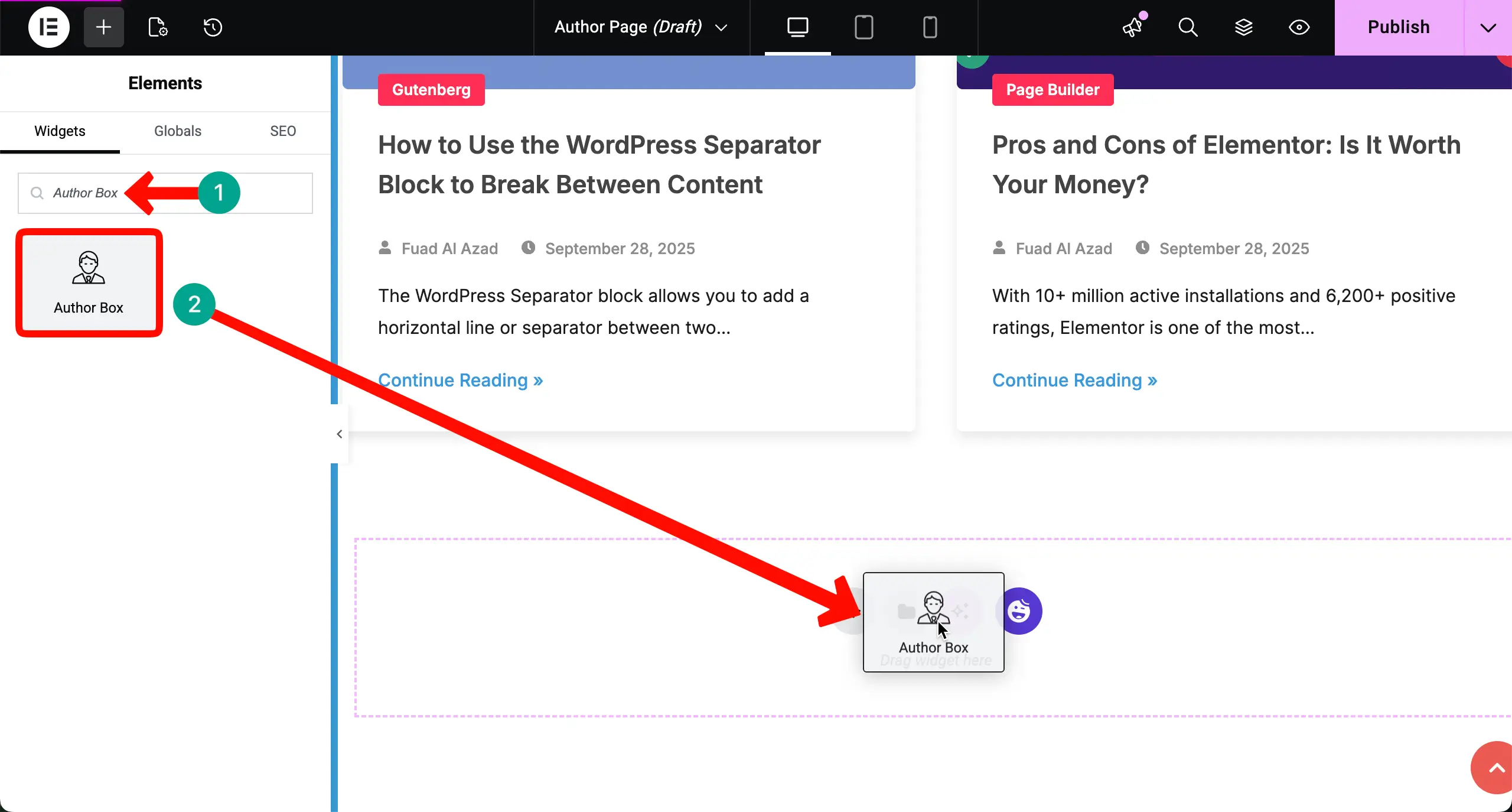This screenshot has height=812, width=1512.
Task: Switch to the Globals tab
Action: click(177, 131)
